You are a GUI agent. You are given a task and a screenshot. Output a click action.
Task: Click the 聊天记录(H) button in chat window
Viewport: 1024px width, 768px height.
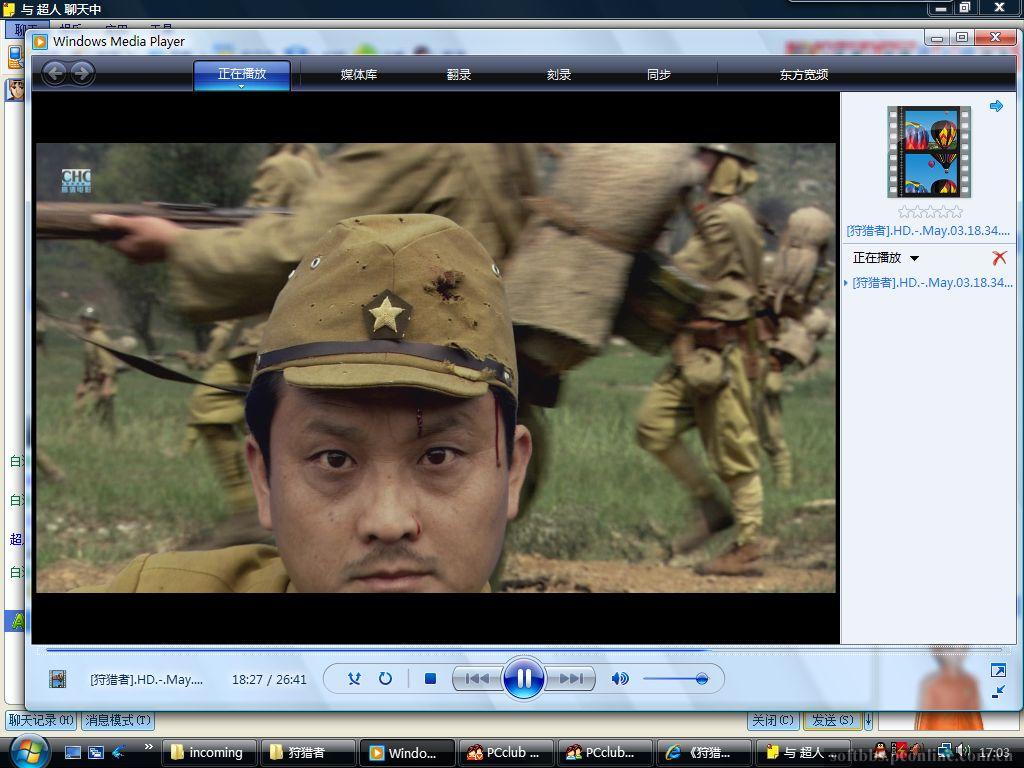pos(40,720)
